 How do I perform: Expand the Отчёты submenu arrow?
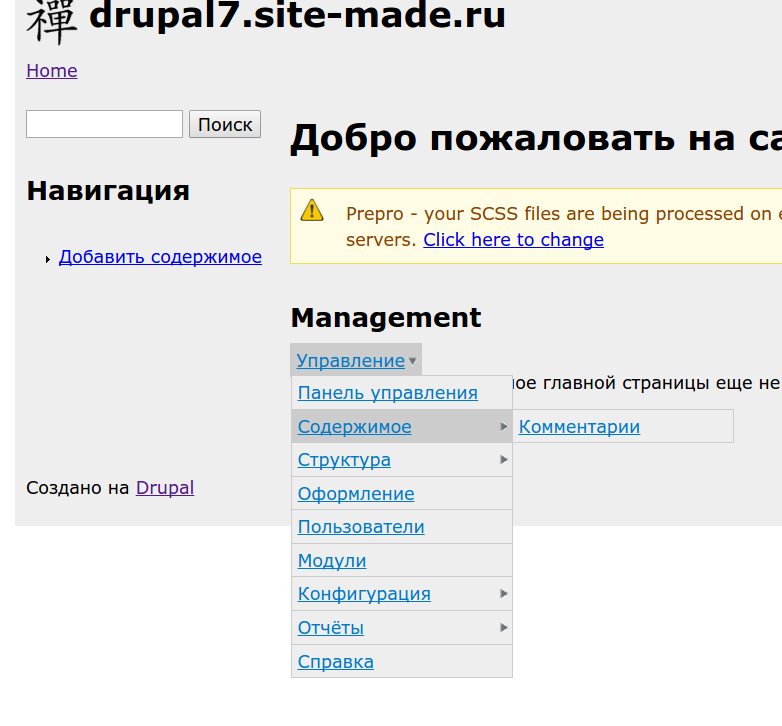(504, 627)
